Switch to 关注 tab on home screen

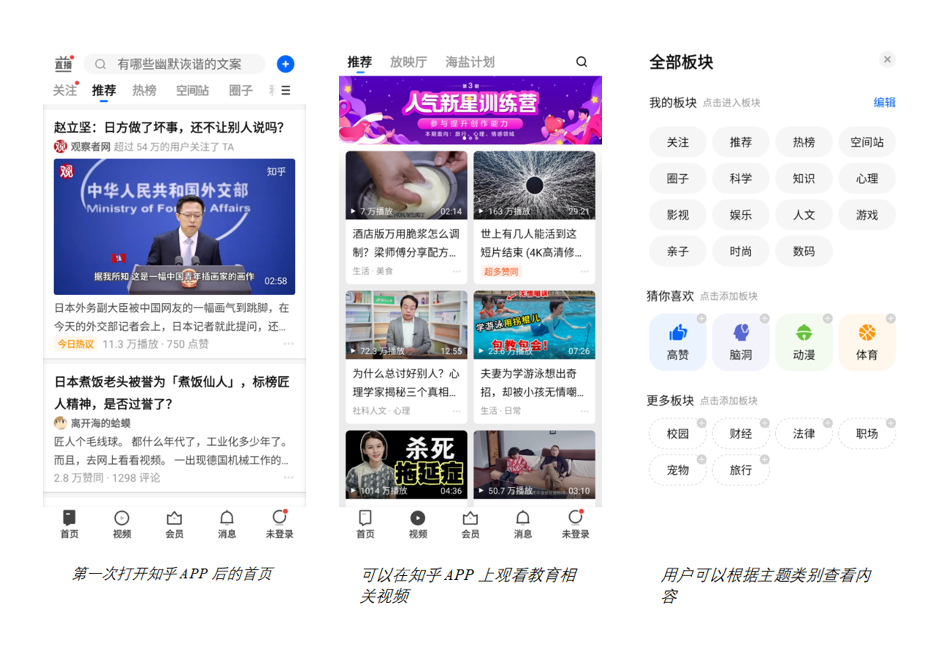pyautogui.click(x=65, y=91)
